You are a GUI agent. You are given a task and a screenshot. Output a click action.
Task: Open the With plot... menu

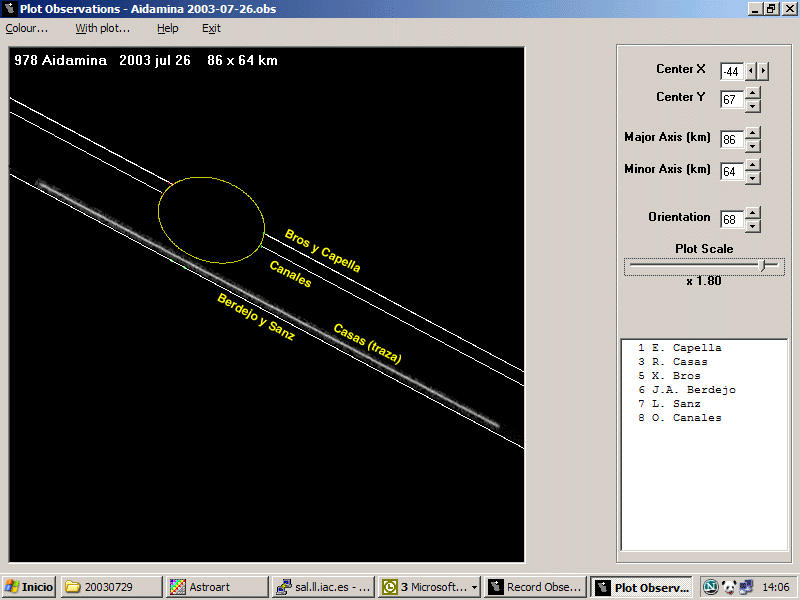pos(103,29)
